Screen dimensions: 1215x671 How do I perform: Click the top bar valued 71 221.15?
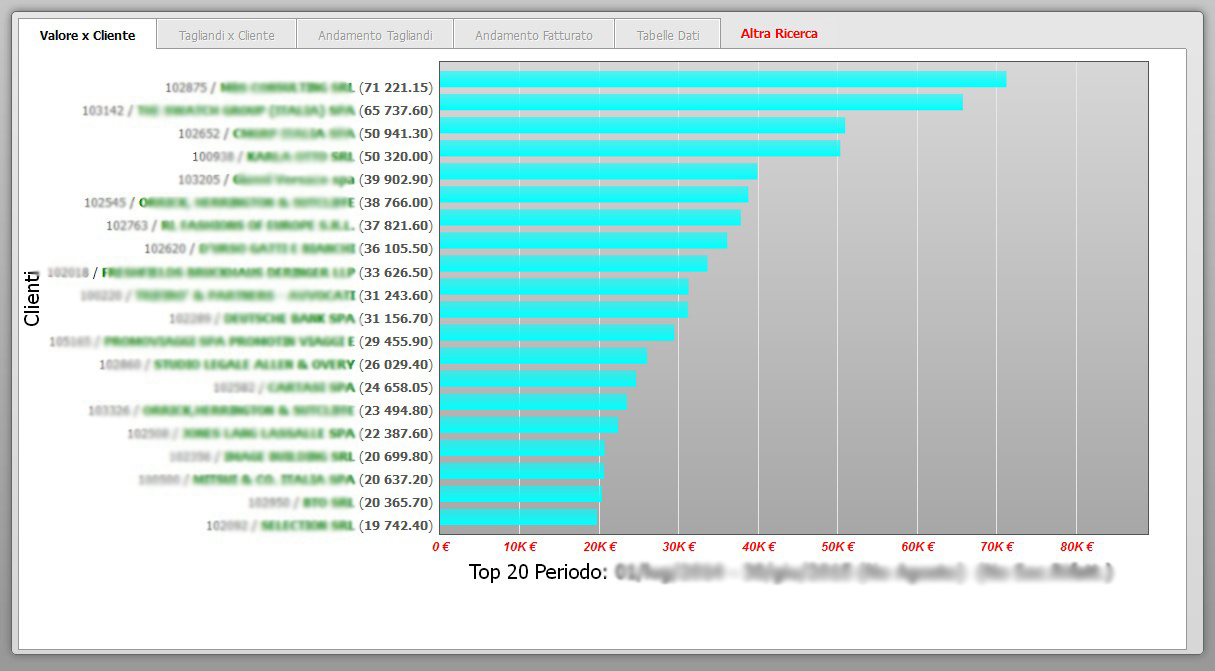click(723, 79)
